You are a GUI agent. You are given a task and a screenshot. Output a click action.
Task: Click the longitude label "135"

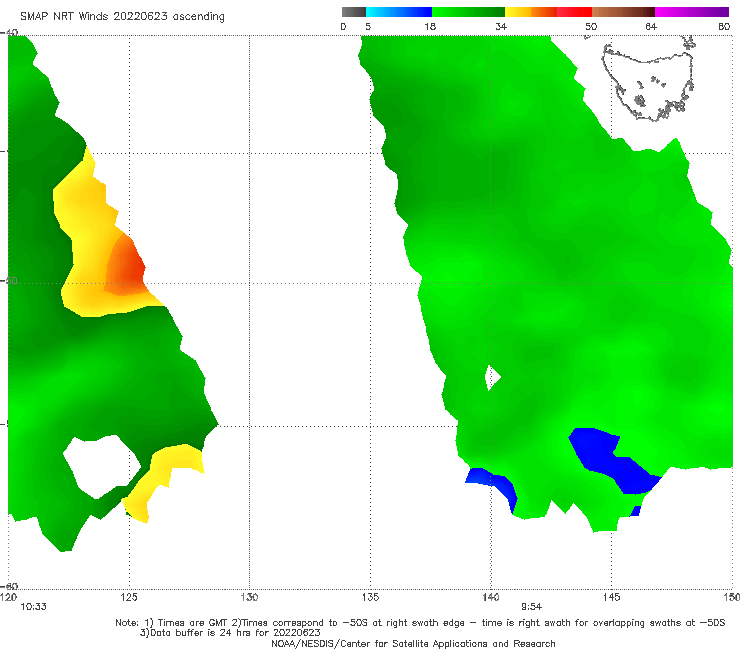click(x=370, y=597)
